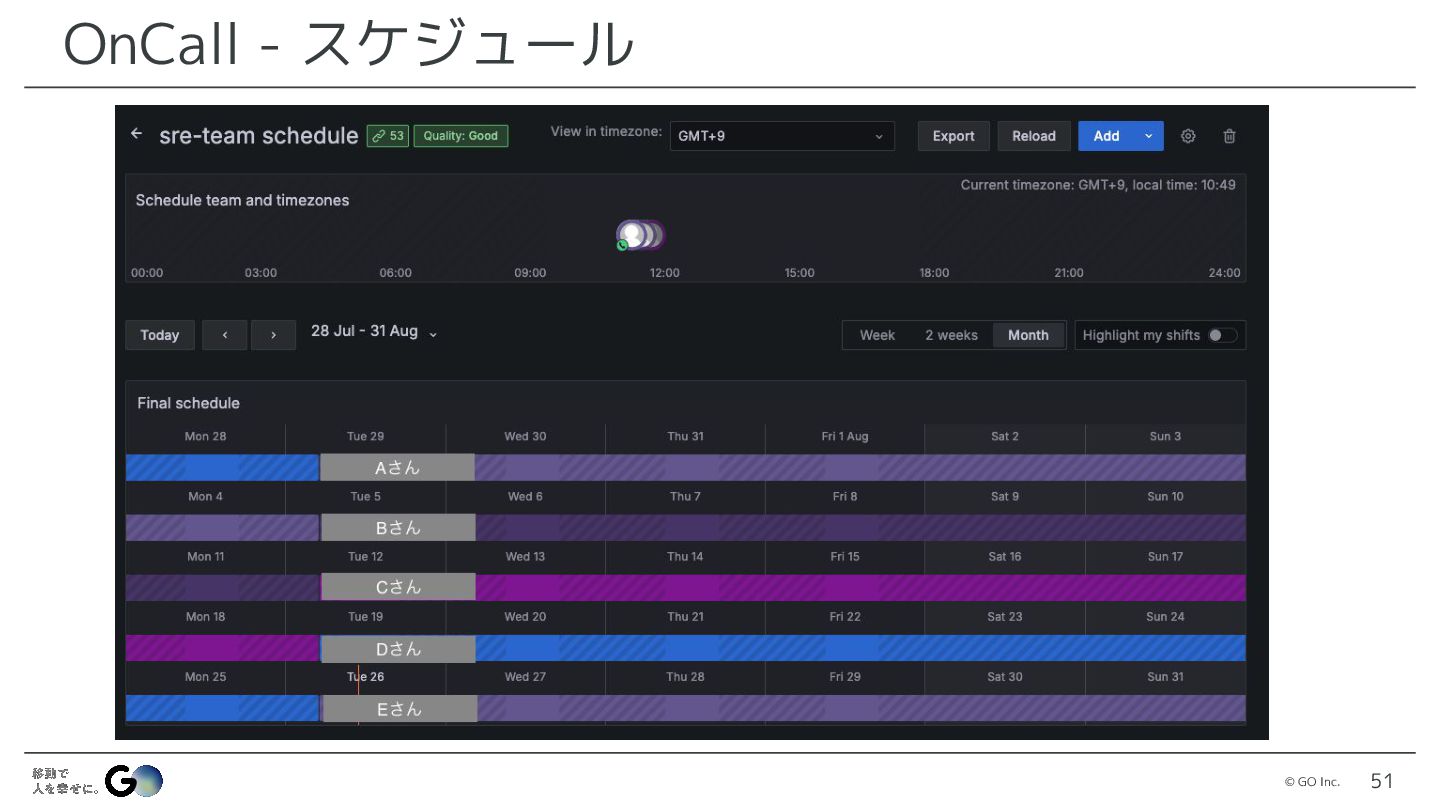Click the Thu 28 day header

[685, 677]
